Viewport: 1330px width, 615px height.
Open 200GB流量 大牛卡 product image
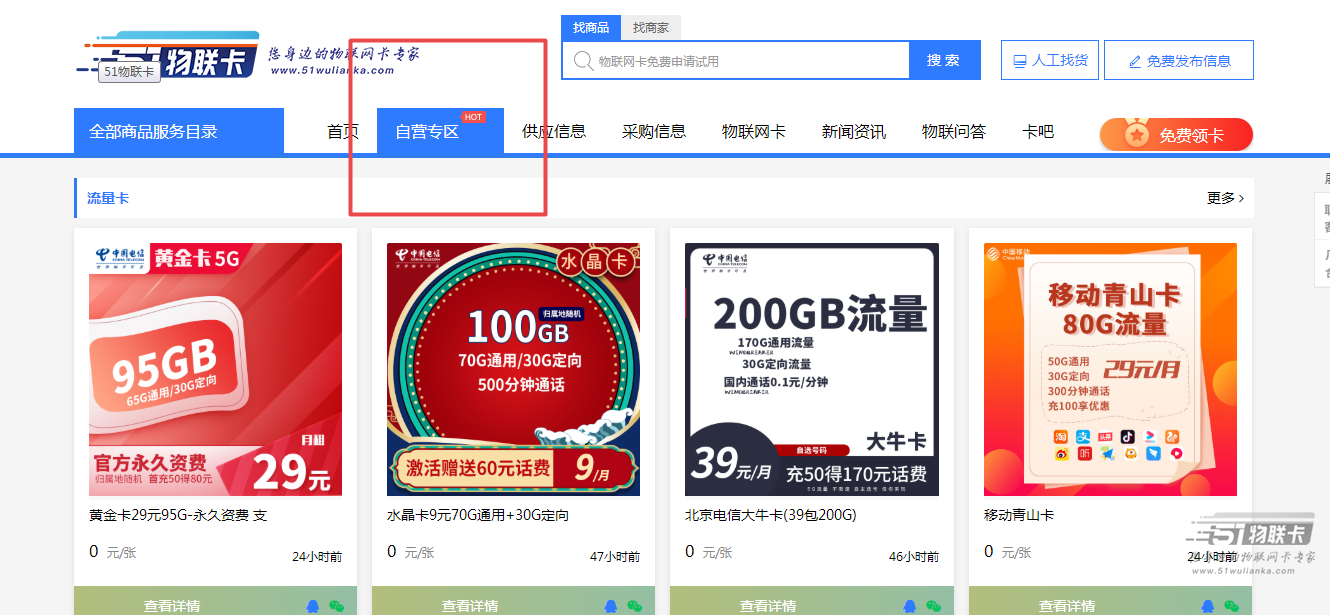click(x=812, y=369)
